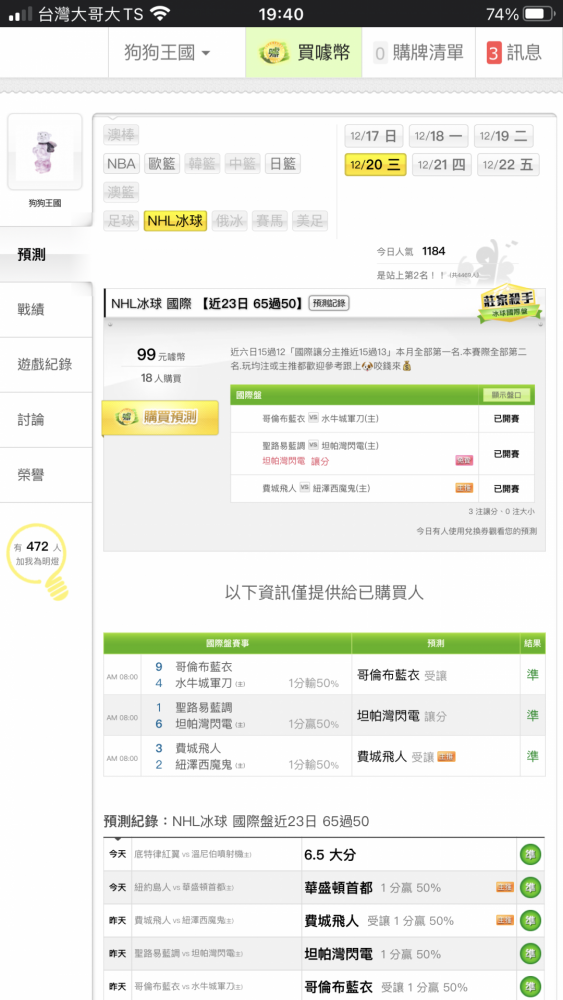Image resolution: width=563 pixels, height=1000 pixels.
Task: Choose date 12/18 一
Action: tap(439, 136)
